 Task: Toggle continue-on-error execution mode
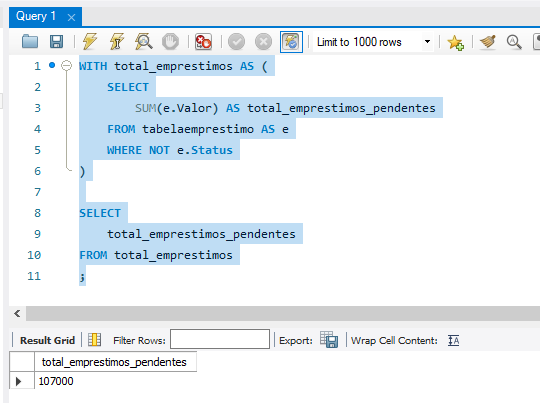[x=203, y=42]
